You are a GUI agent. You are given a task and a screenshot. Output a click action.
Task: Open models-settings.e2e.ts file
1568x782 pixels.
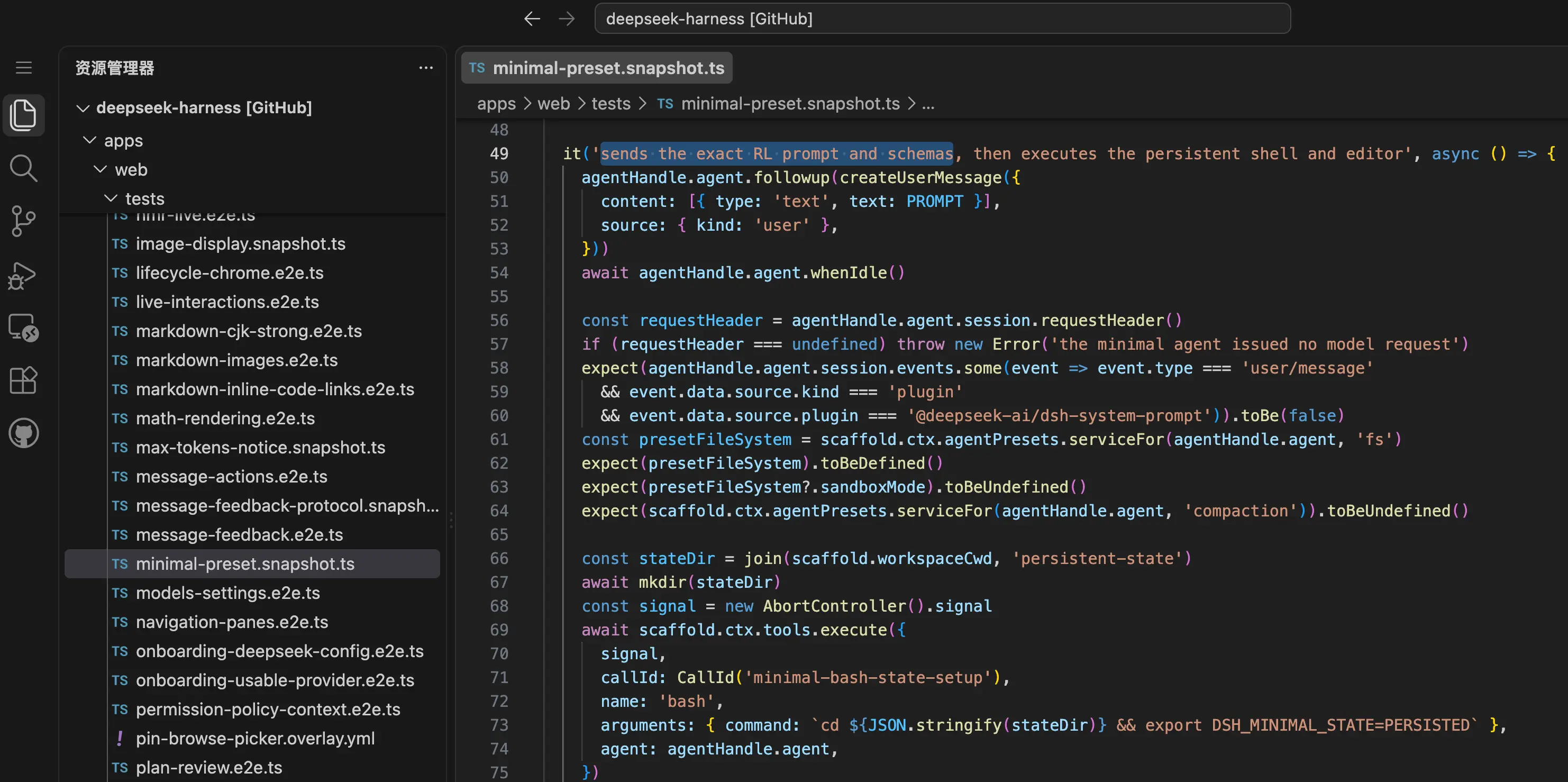point(252,593)
